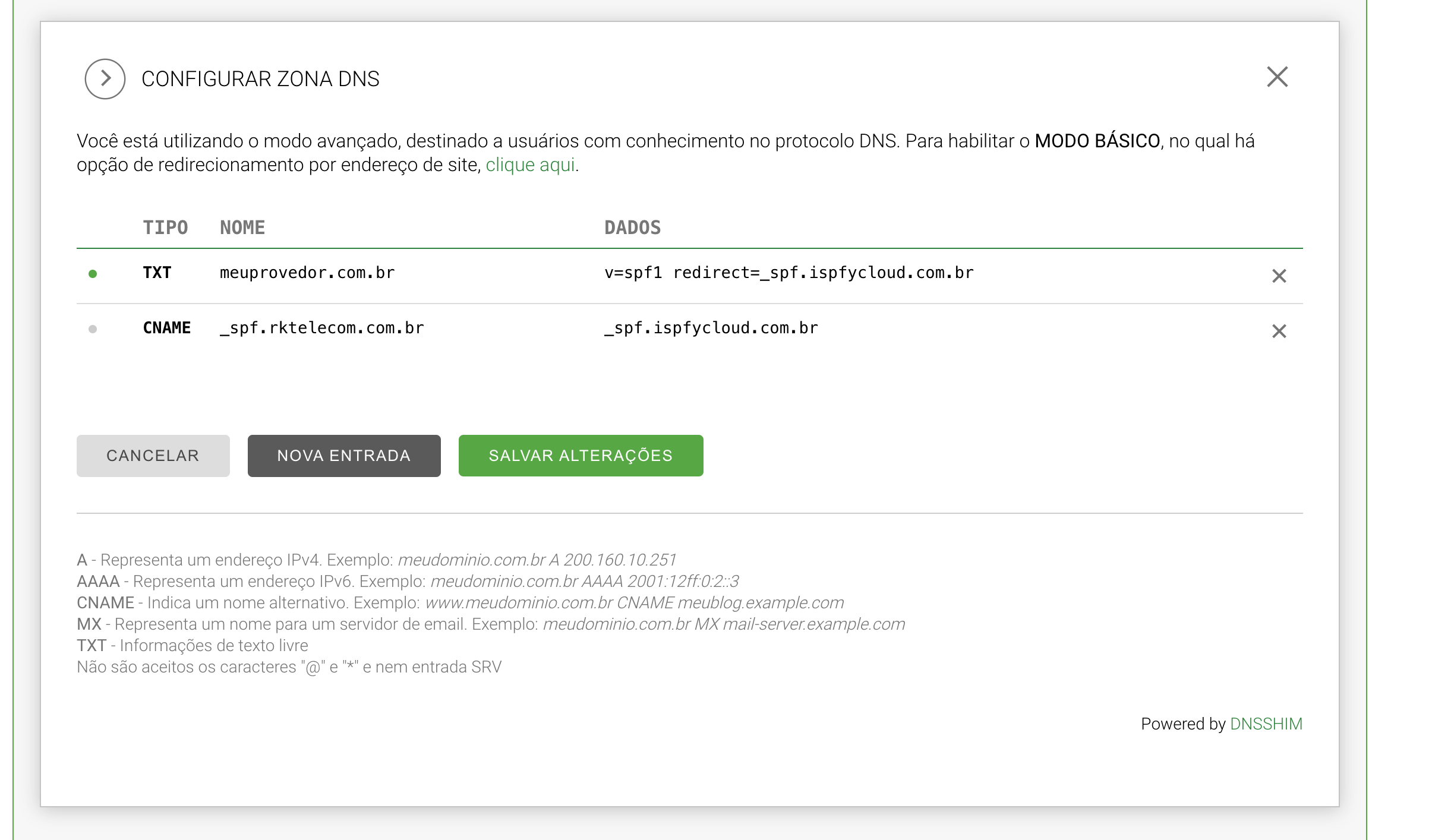Delete the TXT meuprovedor.com.br record
1432x840 pixels.
click(1279, 276)
